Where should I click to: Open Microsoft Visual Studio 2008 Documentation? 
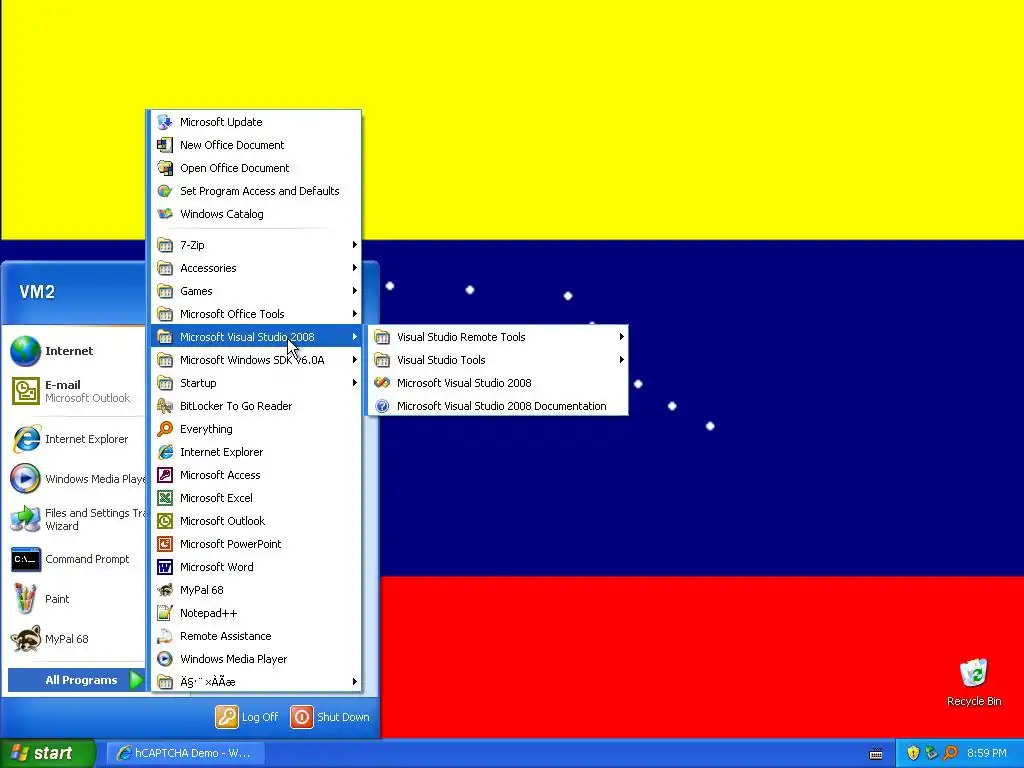[498, 406]
